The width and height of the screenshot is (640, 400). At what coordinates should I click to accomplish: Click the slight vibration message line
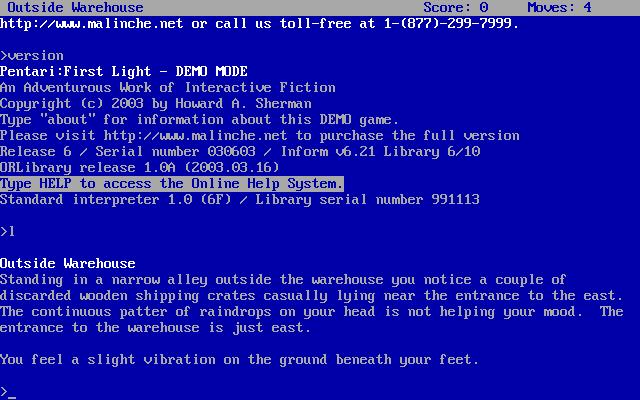(x=239, y=360)
